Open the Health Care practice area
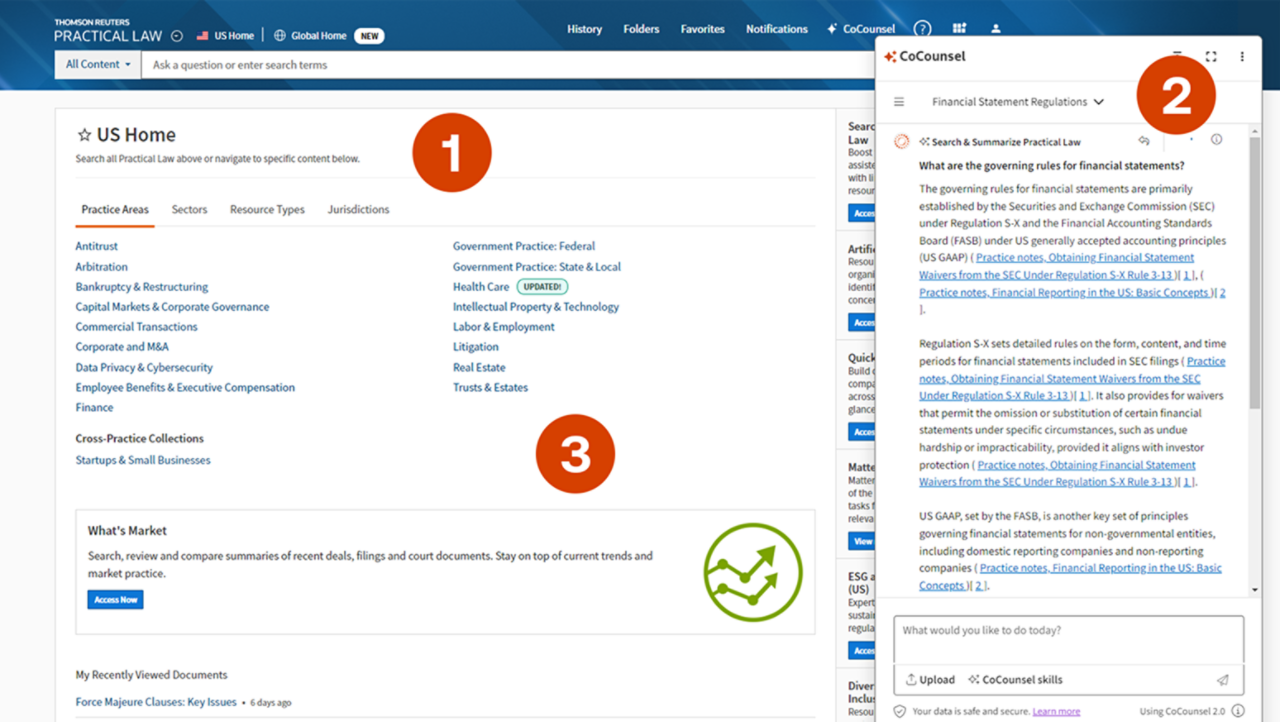This screenshot has width=1280, height=722. tap(481, 287)
